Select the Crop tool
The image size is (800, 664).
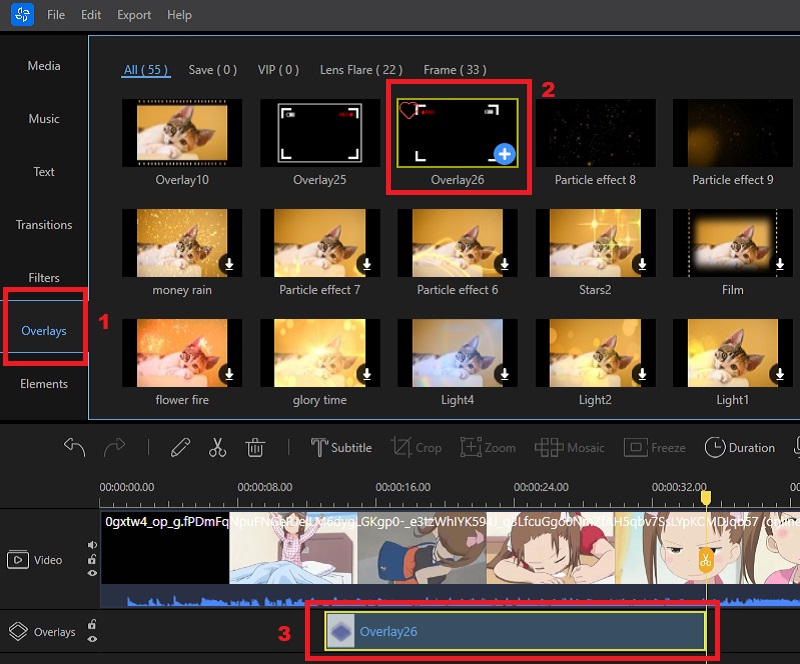click(416, 447)
